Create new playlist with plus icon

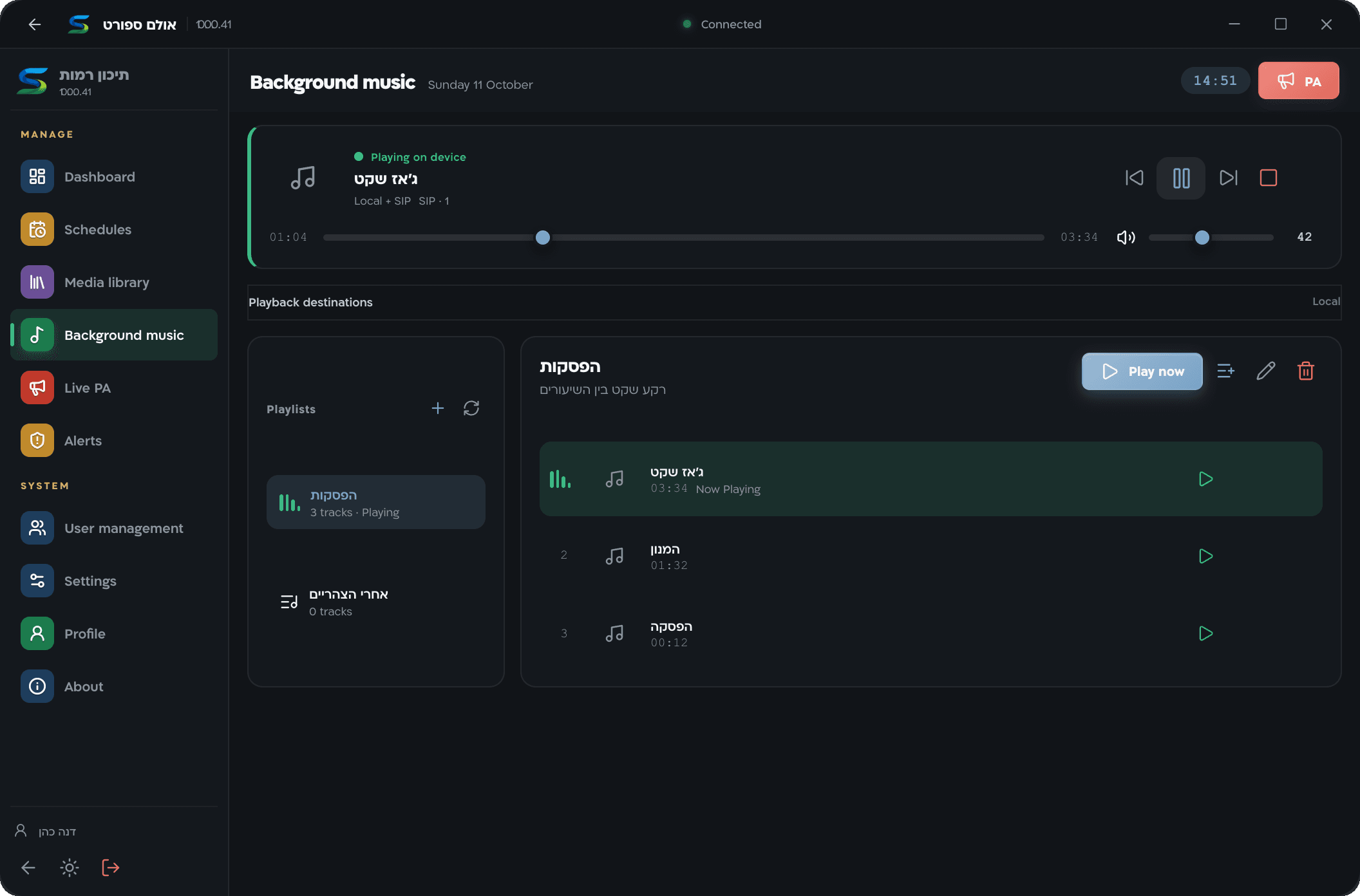point(438,408)
